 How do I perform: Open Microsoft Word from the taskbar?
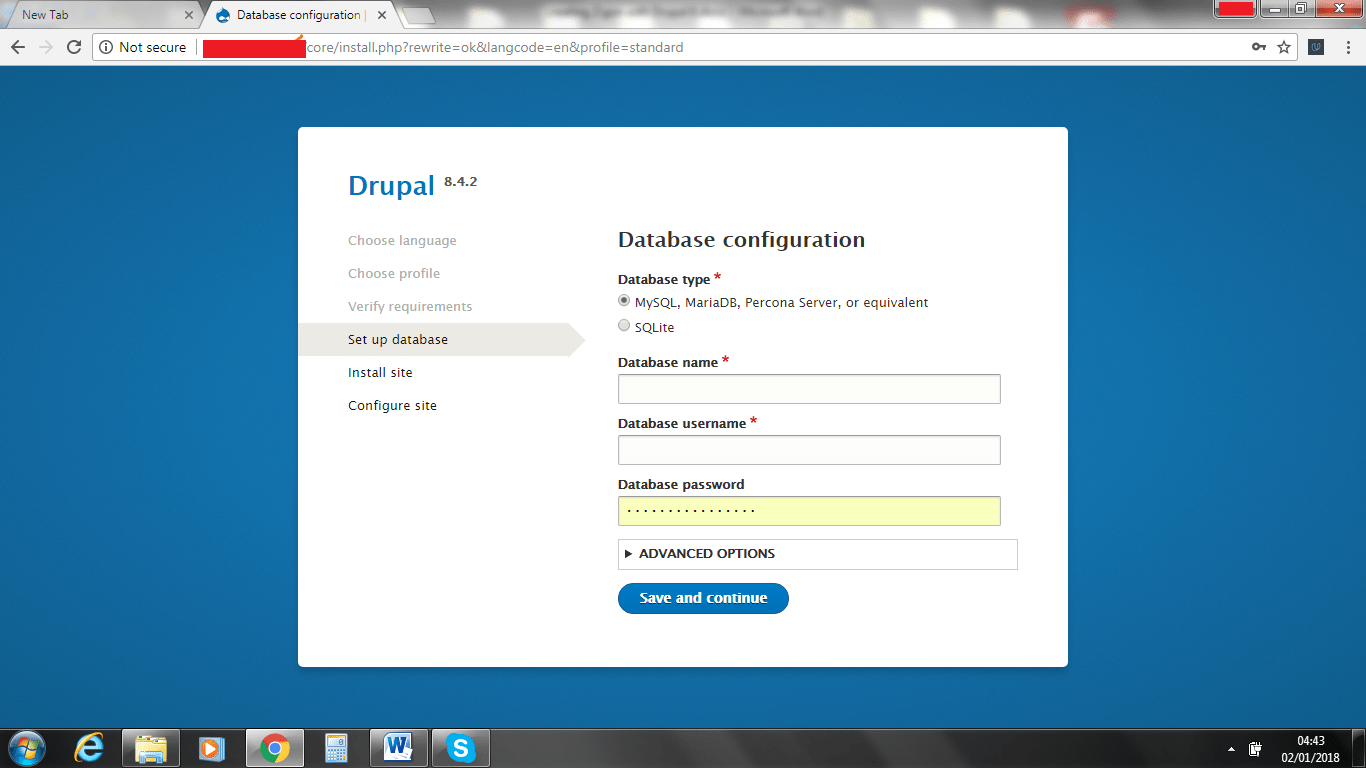pyautogui.click(x=398, y=748)
